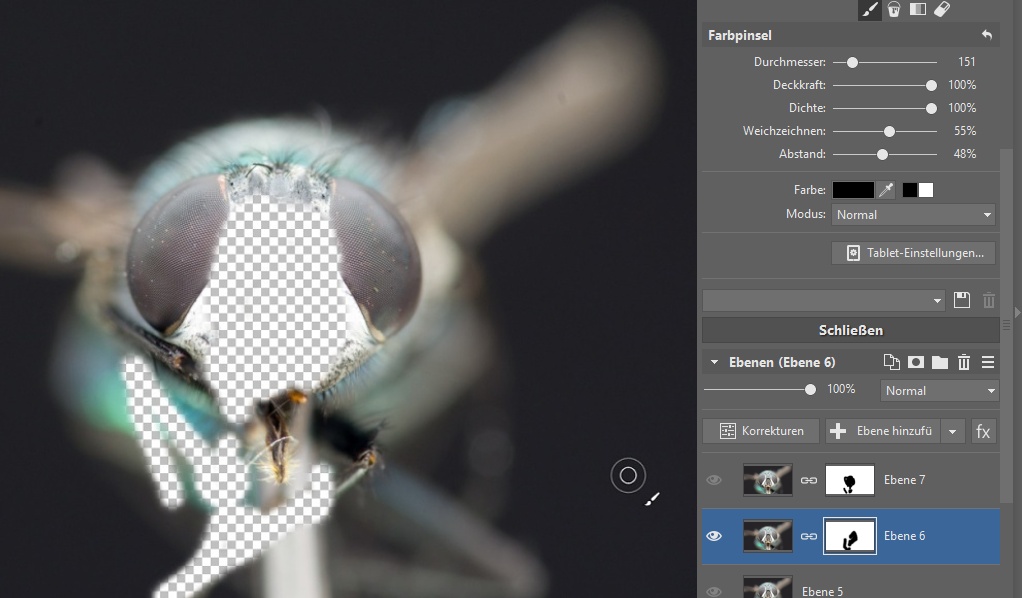The width and height of the screenshot is (1022, 598).
Task: Click the Korrekturen button
Action: click(761, 431)
